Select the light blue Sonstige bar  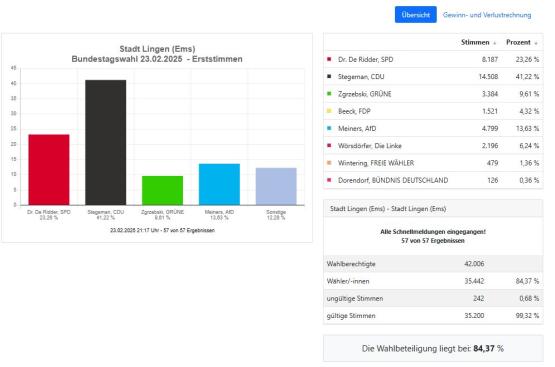click(276, 187)
